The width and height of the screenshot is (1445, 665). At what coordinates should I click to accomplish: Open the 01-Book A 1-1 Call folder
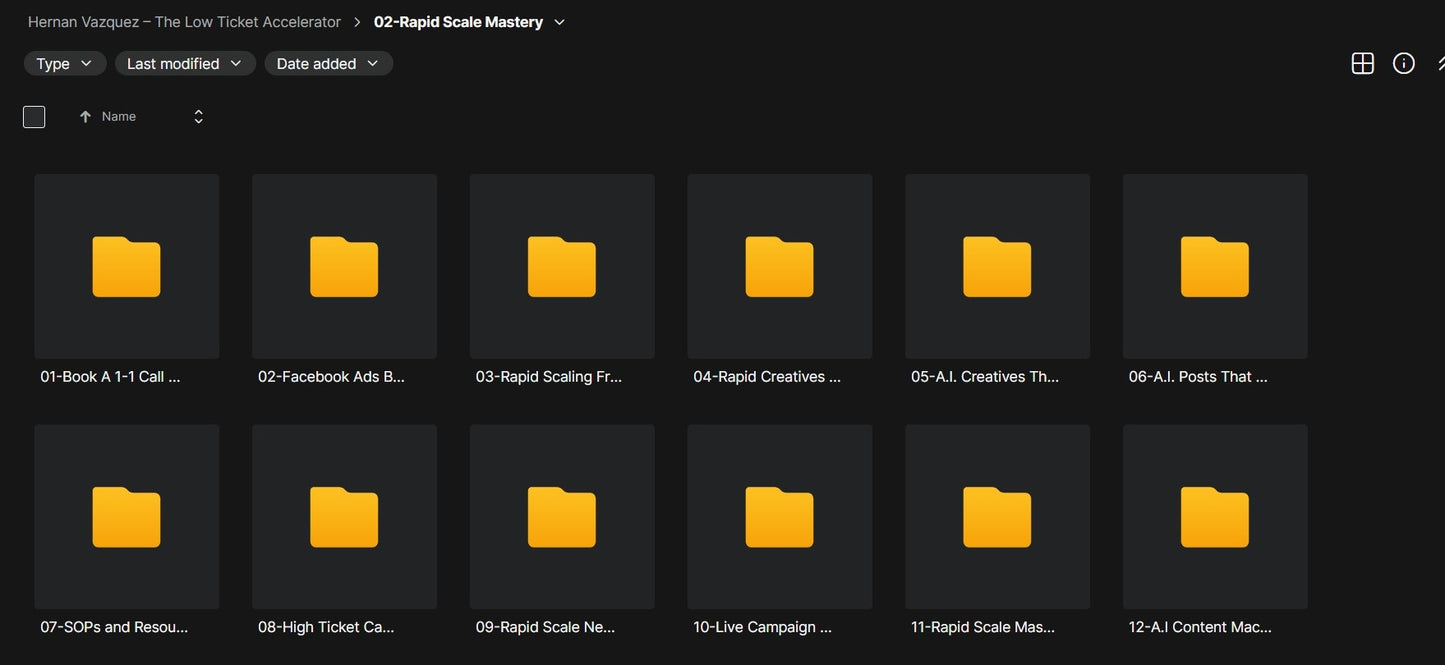pyautogui.click(x=127, y=266)
